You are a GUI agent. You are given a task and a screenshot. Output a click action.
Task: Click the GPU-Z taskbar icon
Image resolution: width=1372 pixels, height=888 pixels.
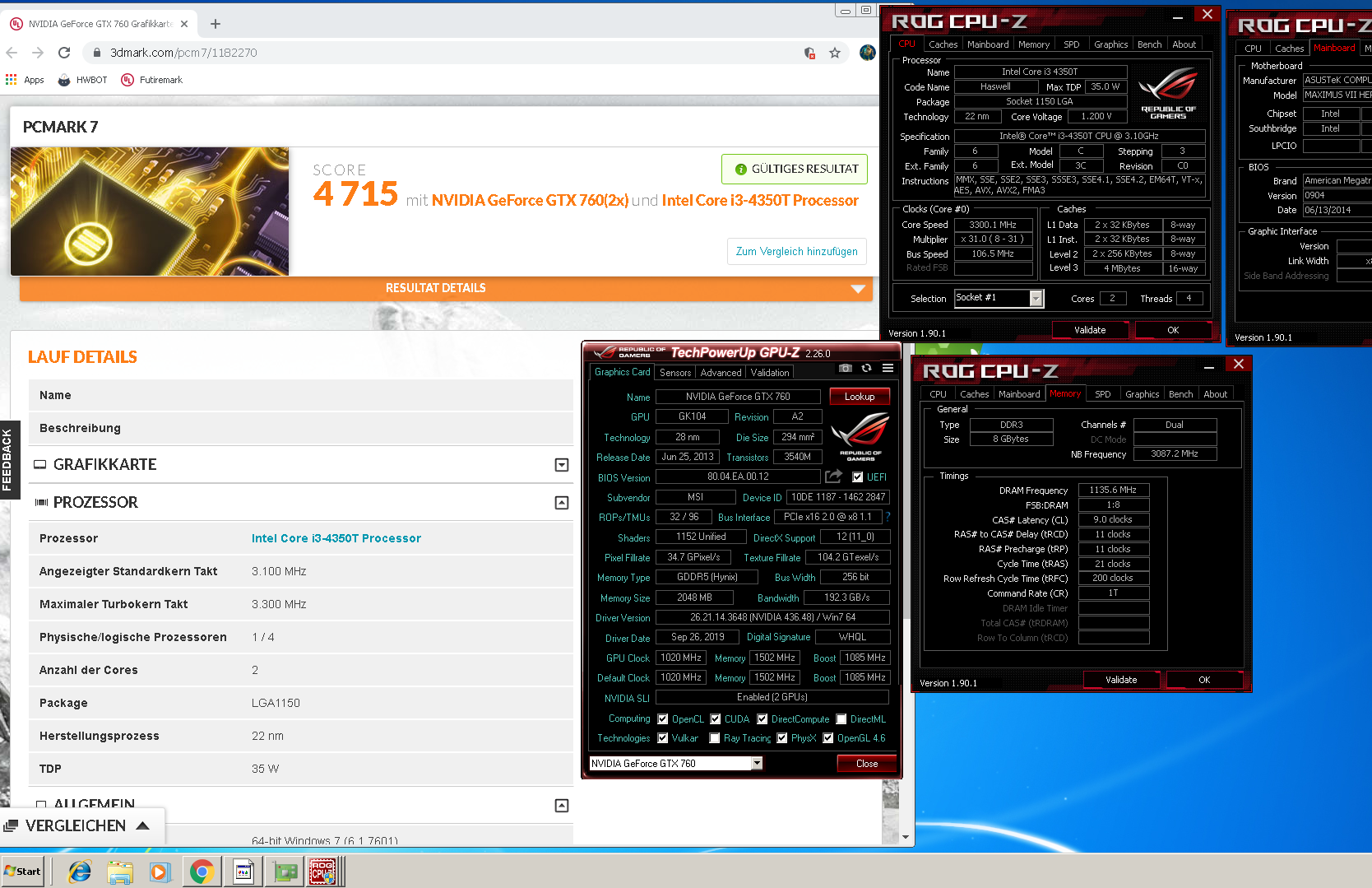(x=285, y=872)
